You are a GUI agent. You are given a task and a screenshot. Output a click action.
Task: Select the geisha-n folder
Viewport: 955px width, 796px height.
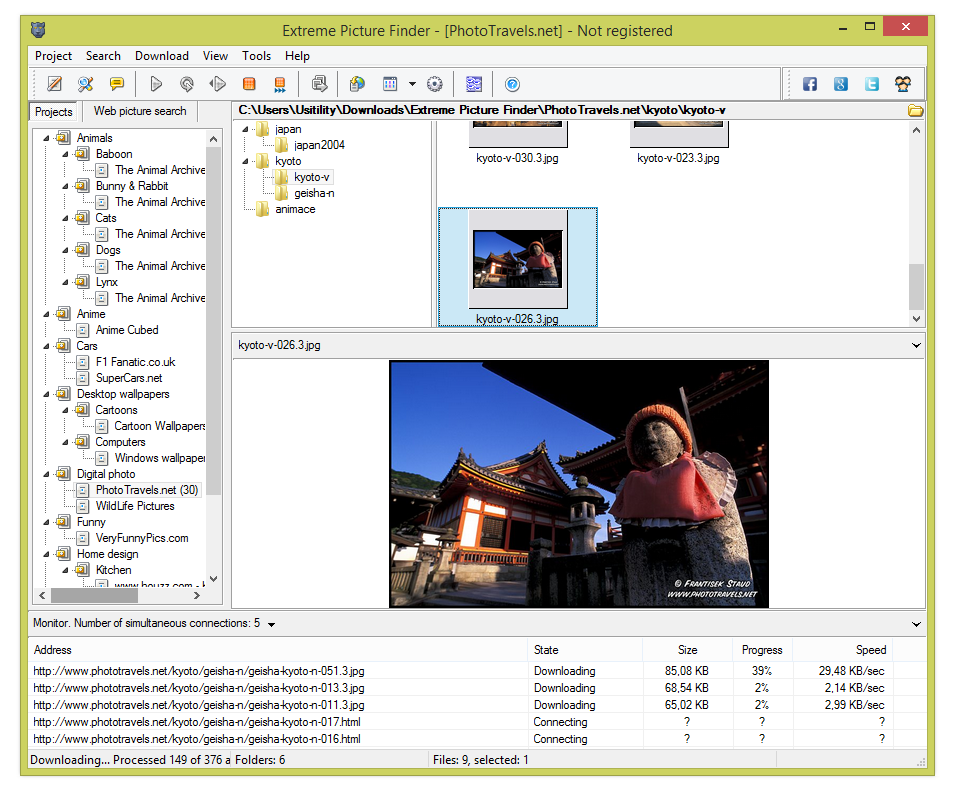coord(314,193)
